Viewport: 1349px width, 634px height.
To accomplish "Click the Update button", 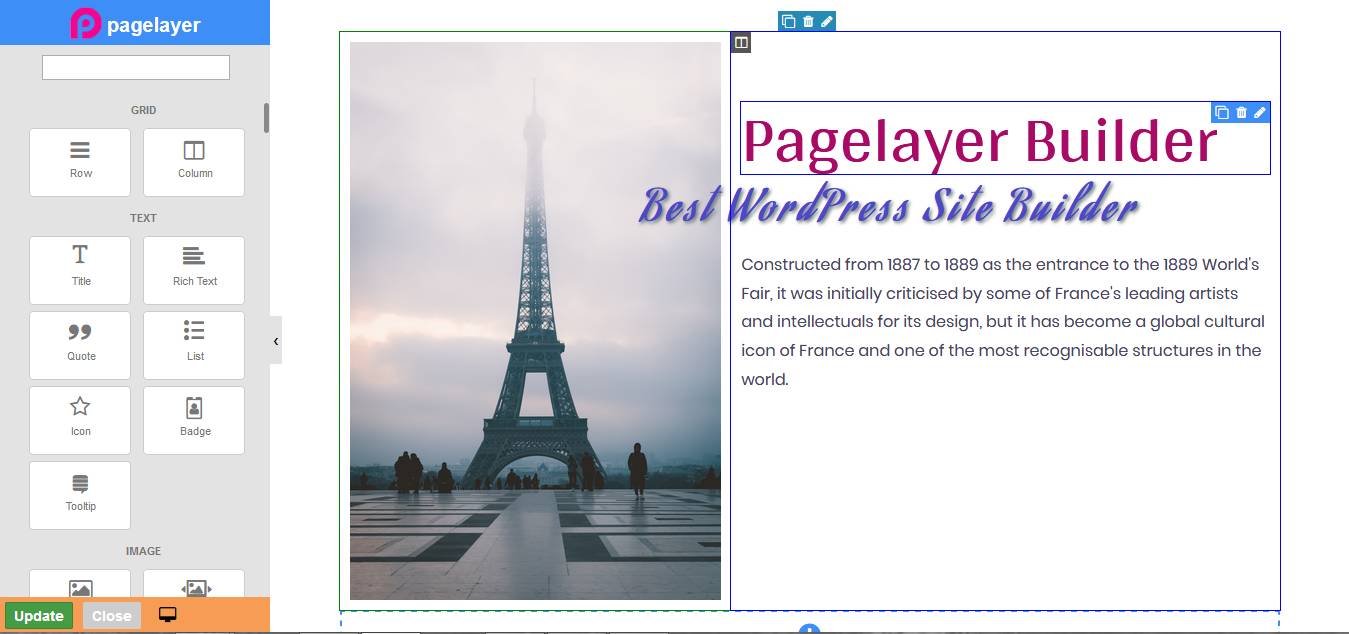I will pyautogui.click(x=39, y=616).
